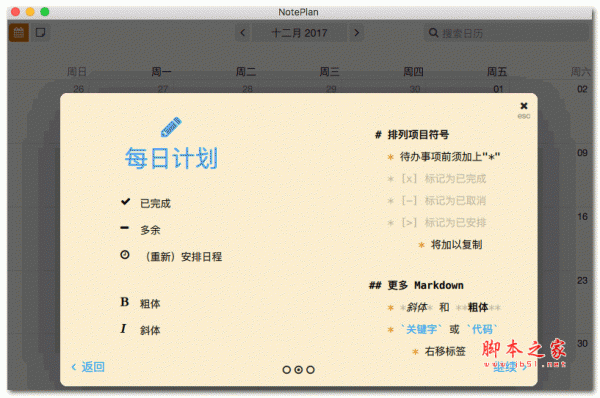Click the *斜体* 和 **粗体** line
The width and height of the screenshot is (600, 398).
click(x=444, y=307)
